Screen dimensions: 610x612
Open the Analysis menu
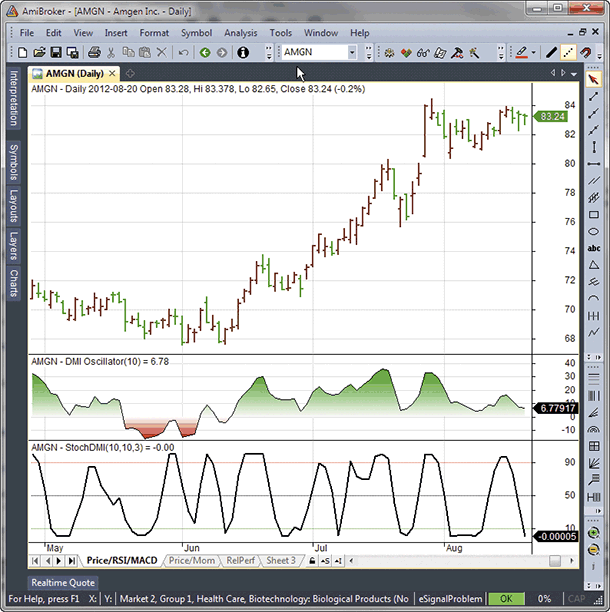click(240, 33)
